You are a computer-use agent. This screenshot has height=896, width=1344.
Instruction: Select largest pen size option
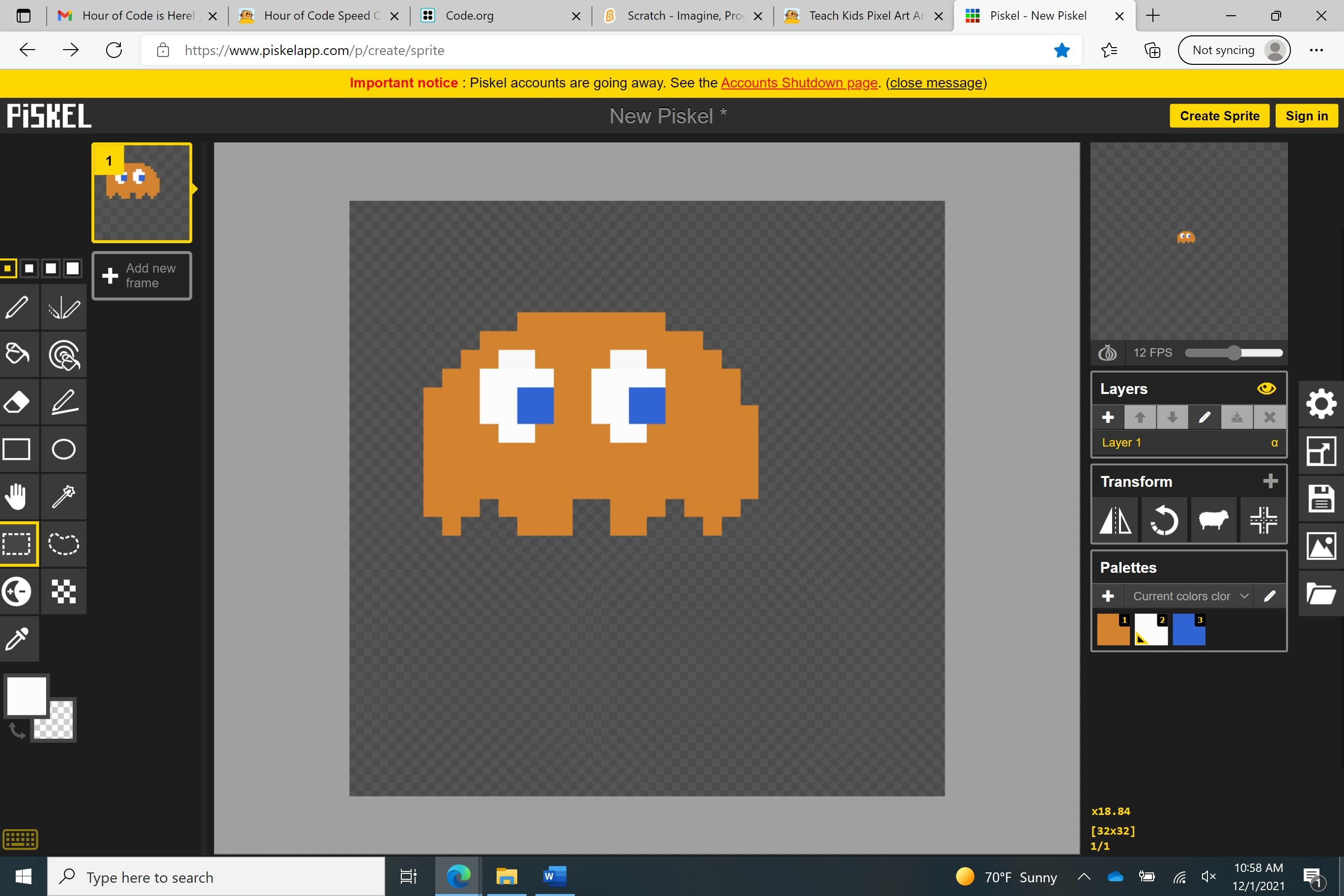(x=73, y=268)
